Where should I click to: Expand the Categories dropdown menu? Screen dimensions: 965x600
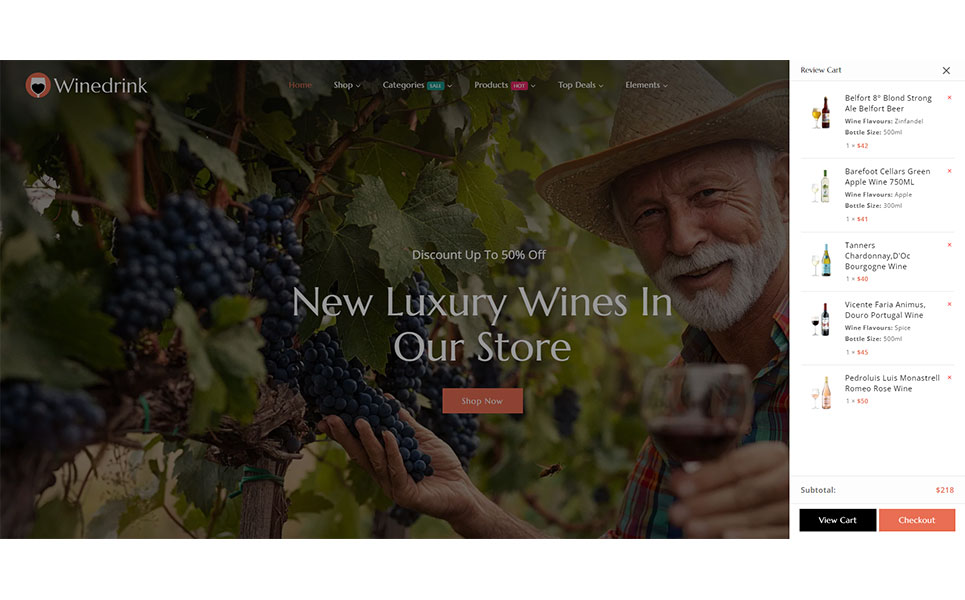(417, 85)
